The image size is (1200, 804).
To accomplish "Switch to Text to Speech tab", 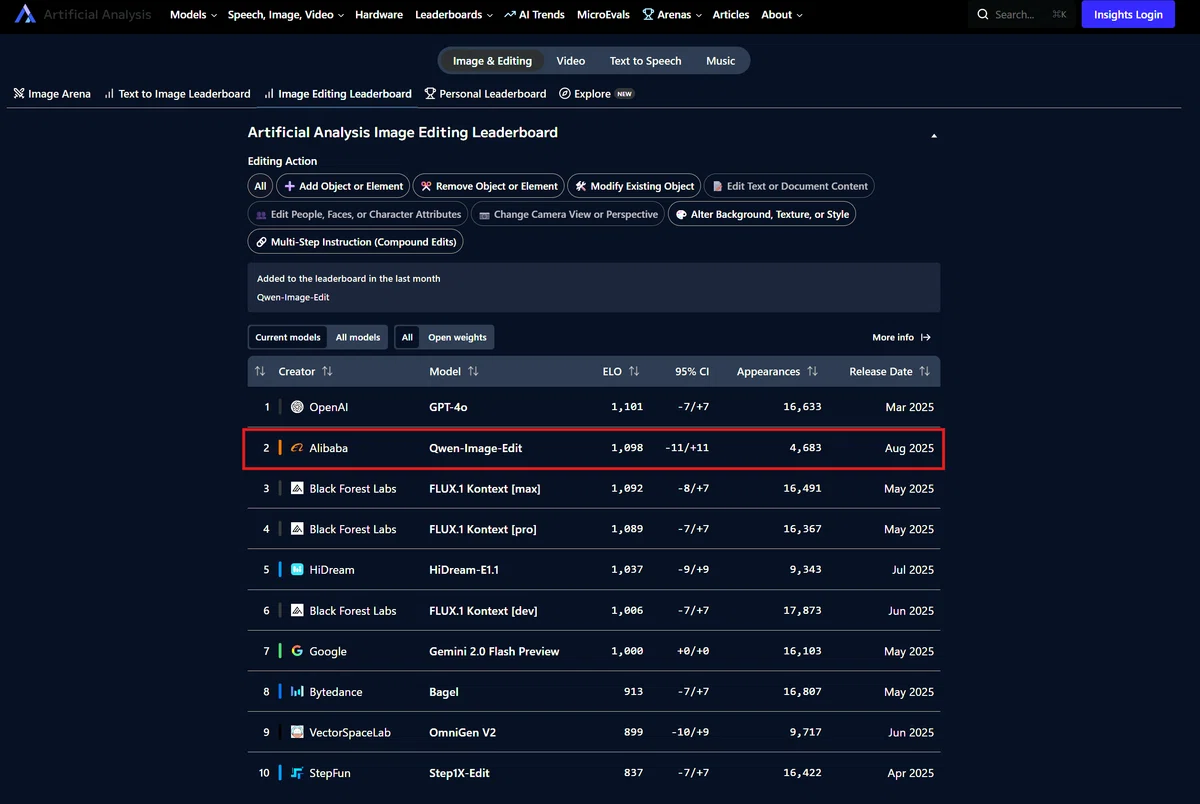I will 646,61.
